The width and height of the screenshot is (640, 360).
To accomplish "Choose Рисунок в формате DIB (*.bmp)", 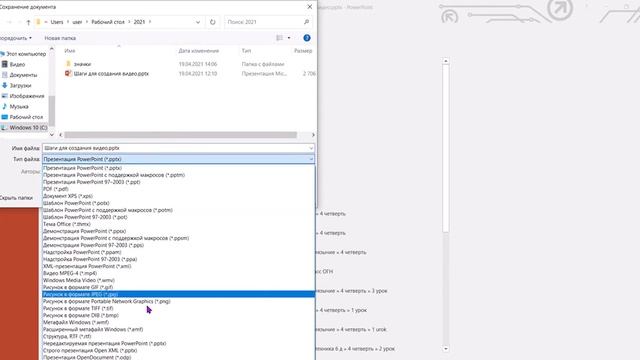I will pos(178,316).
